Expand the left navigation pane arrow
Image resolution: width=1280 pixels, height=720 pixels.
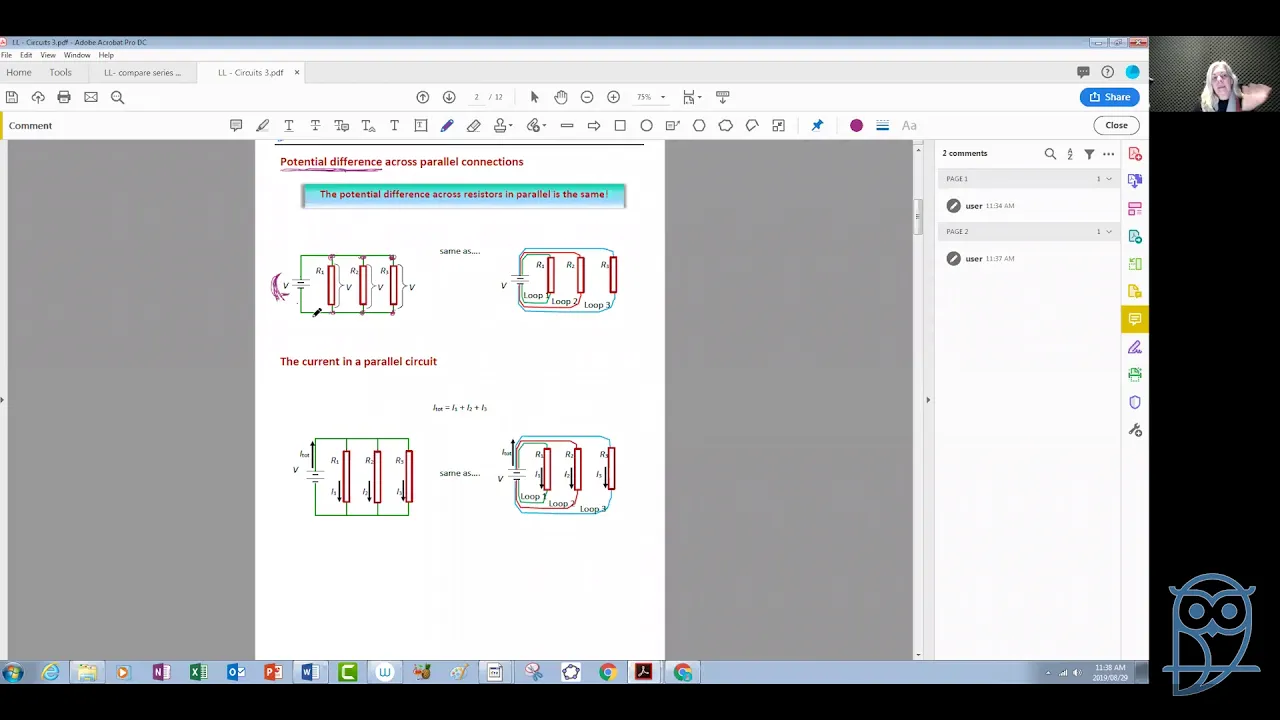pos(3,400)
